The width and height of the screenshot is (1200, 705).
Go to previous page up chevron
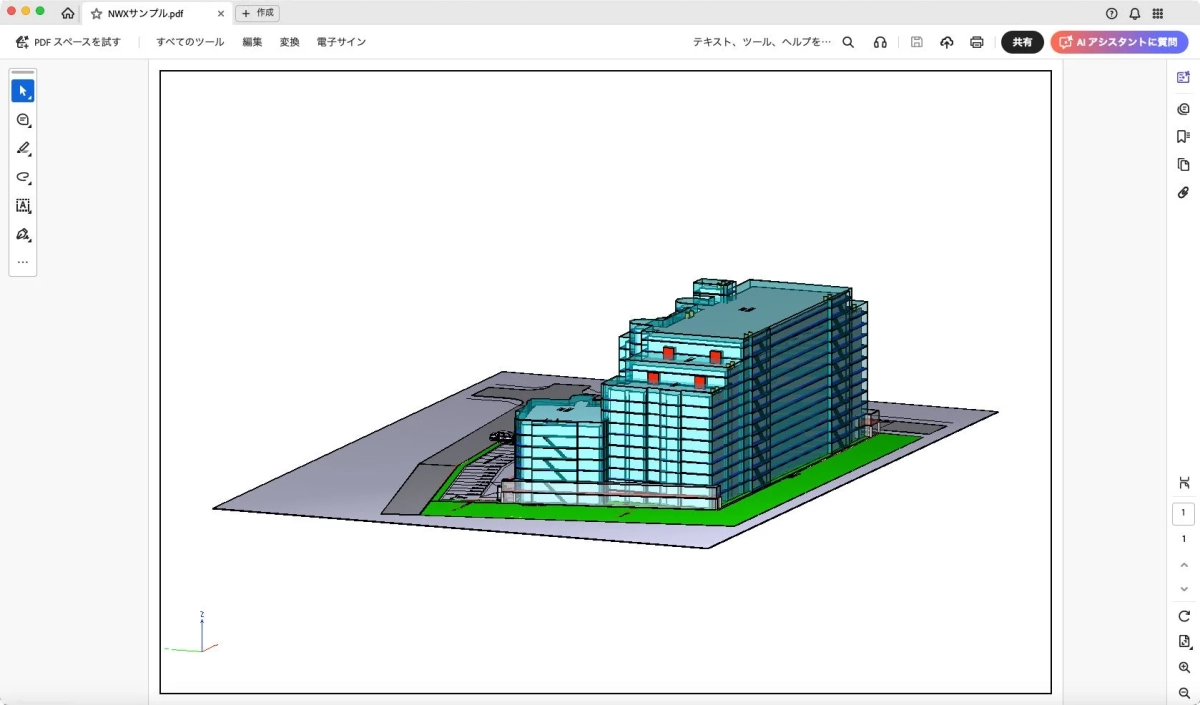coord(1184,565)
